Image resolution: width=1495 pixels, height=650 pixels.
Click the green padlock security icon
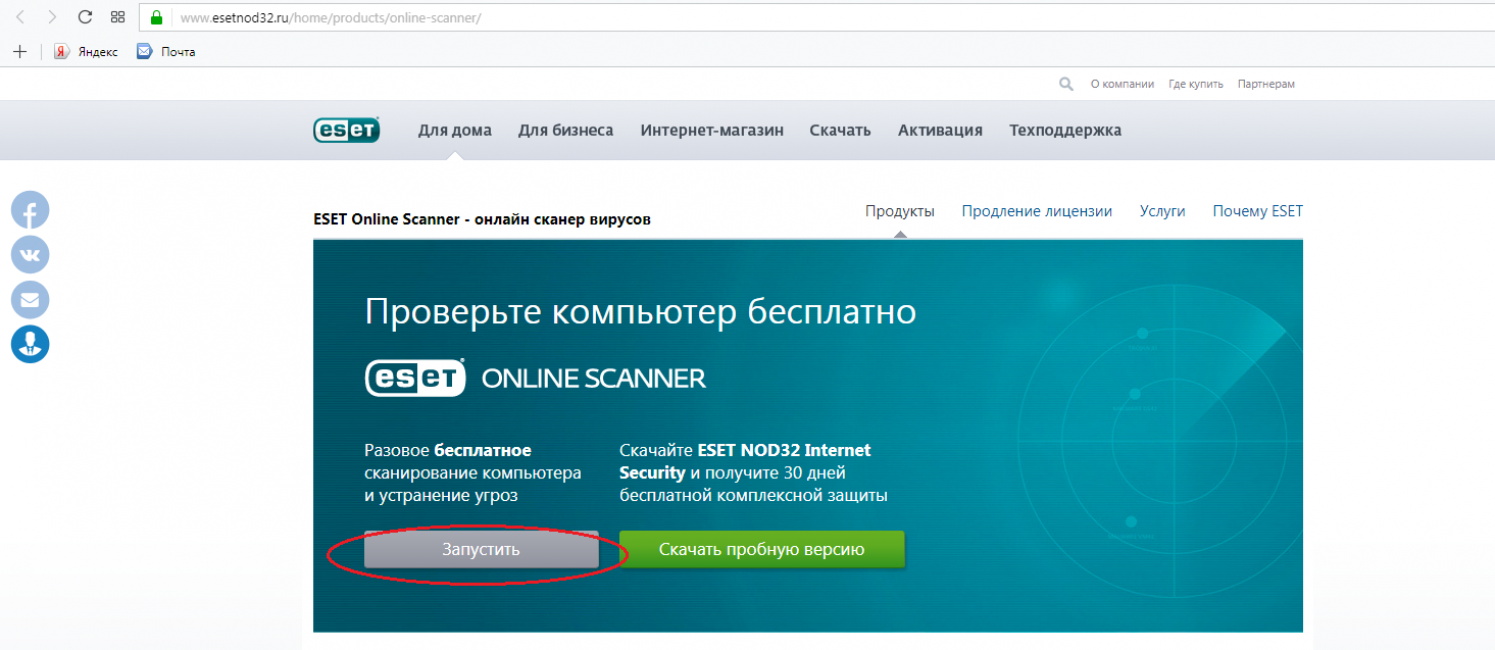click(x=155, y=17)
